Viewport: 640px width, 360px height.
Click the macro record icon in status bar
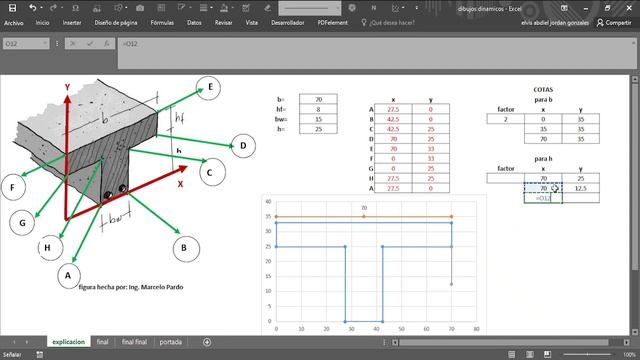point(40,354)
